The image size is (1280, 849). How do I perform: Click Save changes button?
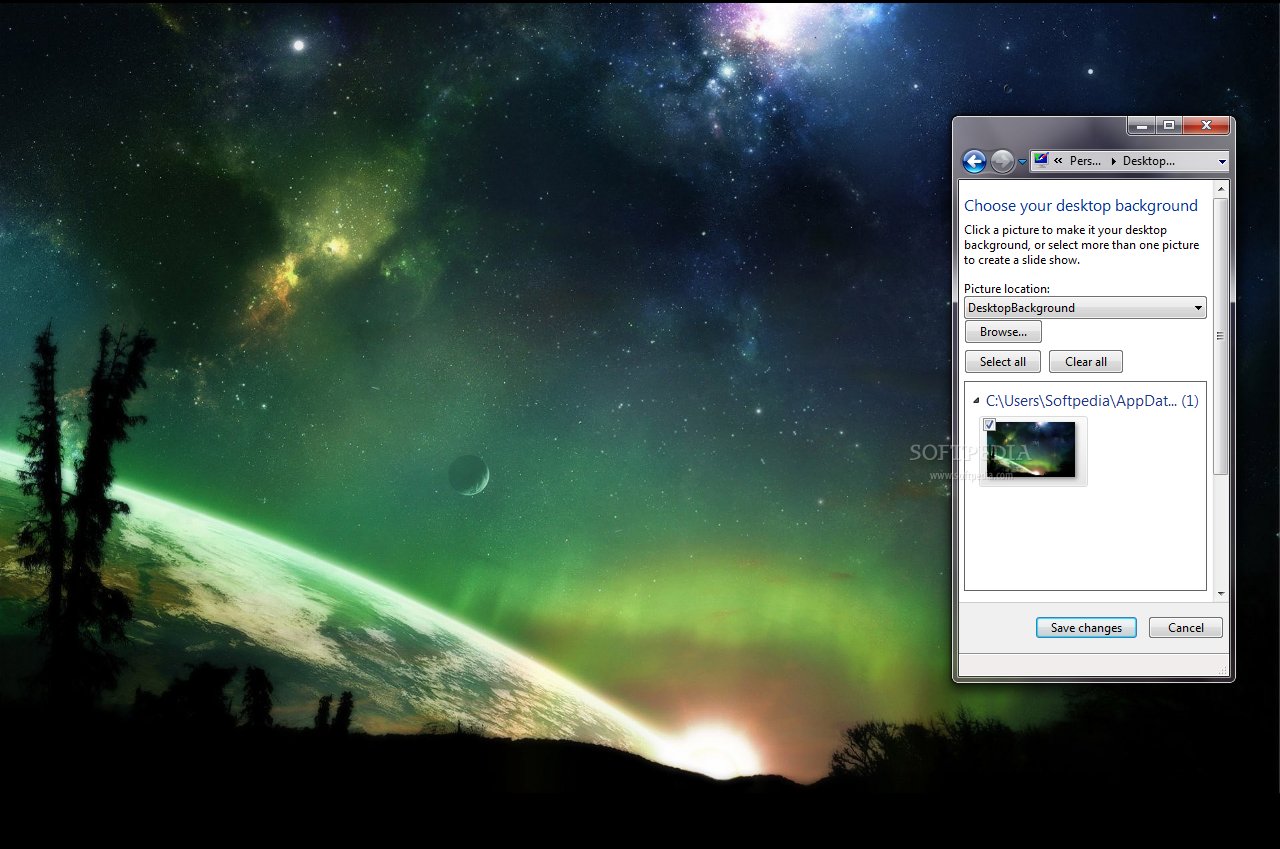point(1086,628)
